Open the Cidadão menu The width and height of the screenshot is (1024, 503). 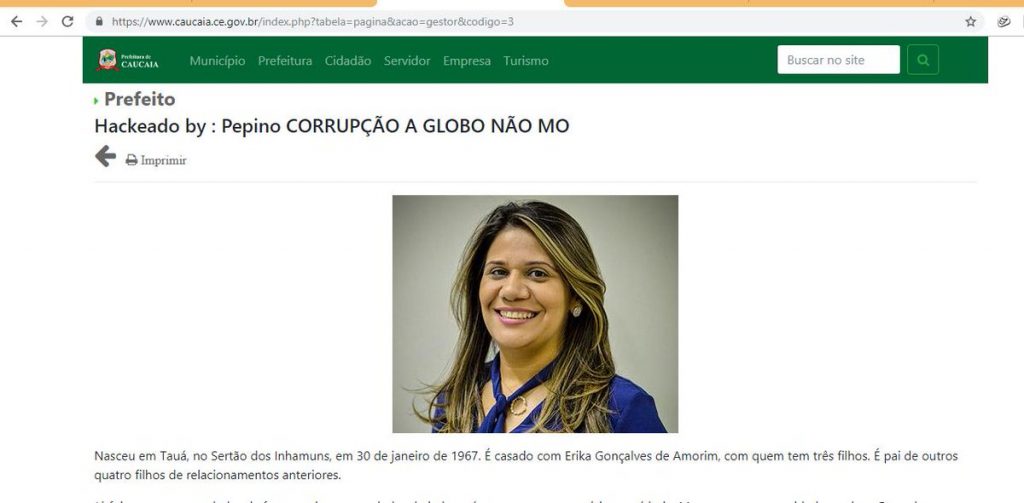point(348,61)
